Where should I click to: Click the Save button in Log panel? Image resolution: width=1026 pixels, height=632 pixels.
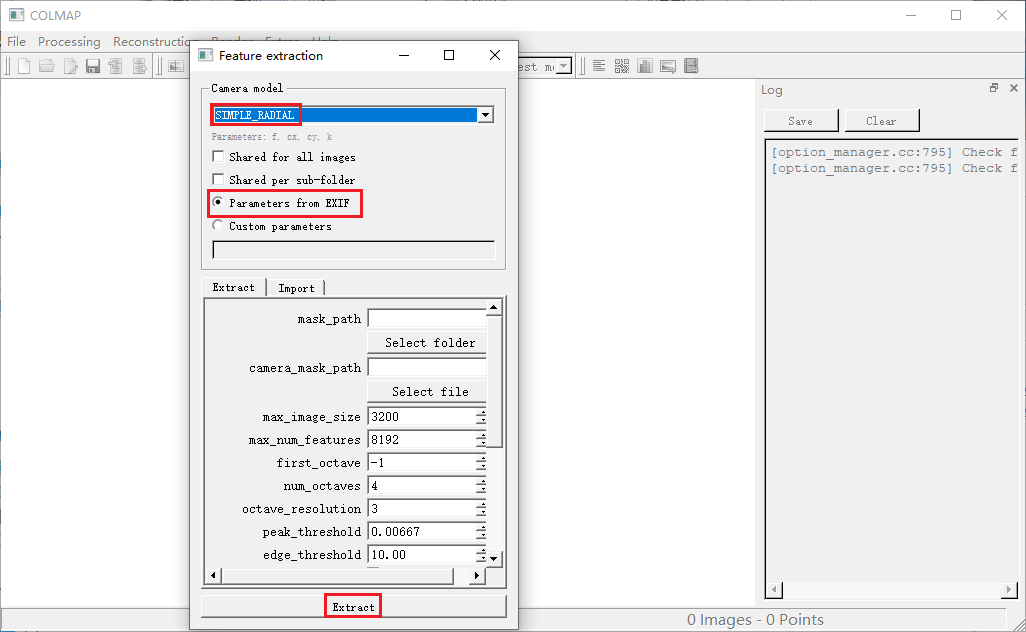click(801, 120)
